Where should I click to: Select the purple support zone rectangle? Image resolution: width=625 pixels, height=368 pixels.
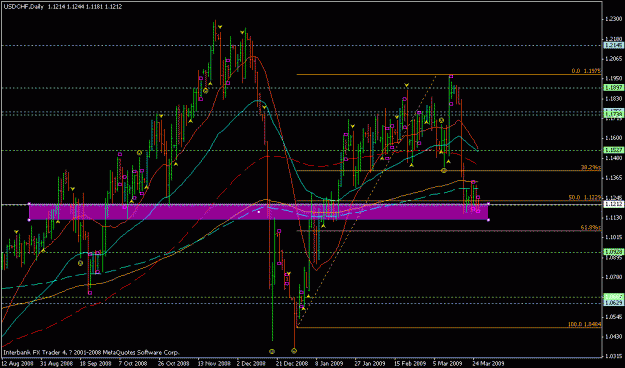259,212
